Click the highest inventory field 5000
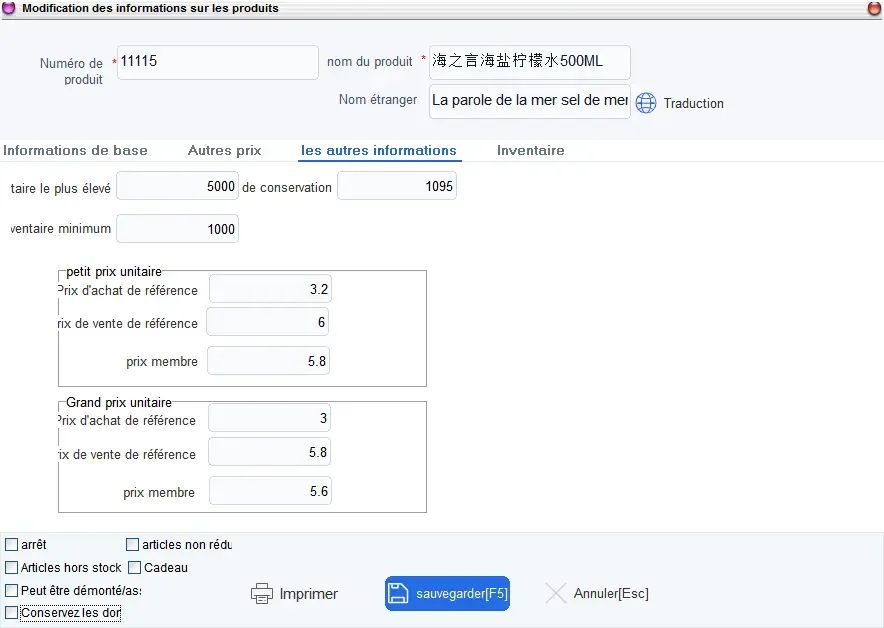The image size is (884, 628). pos(178,186)
